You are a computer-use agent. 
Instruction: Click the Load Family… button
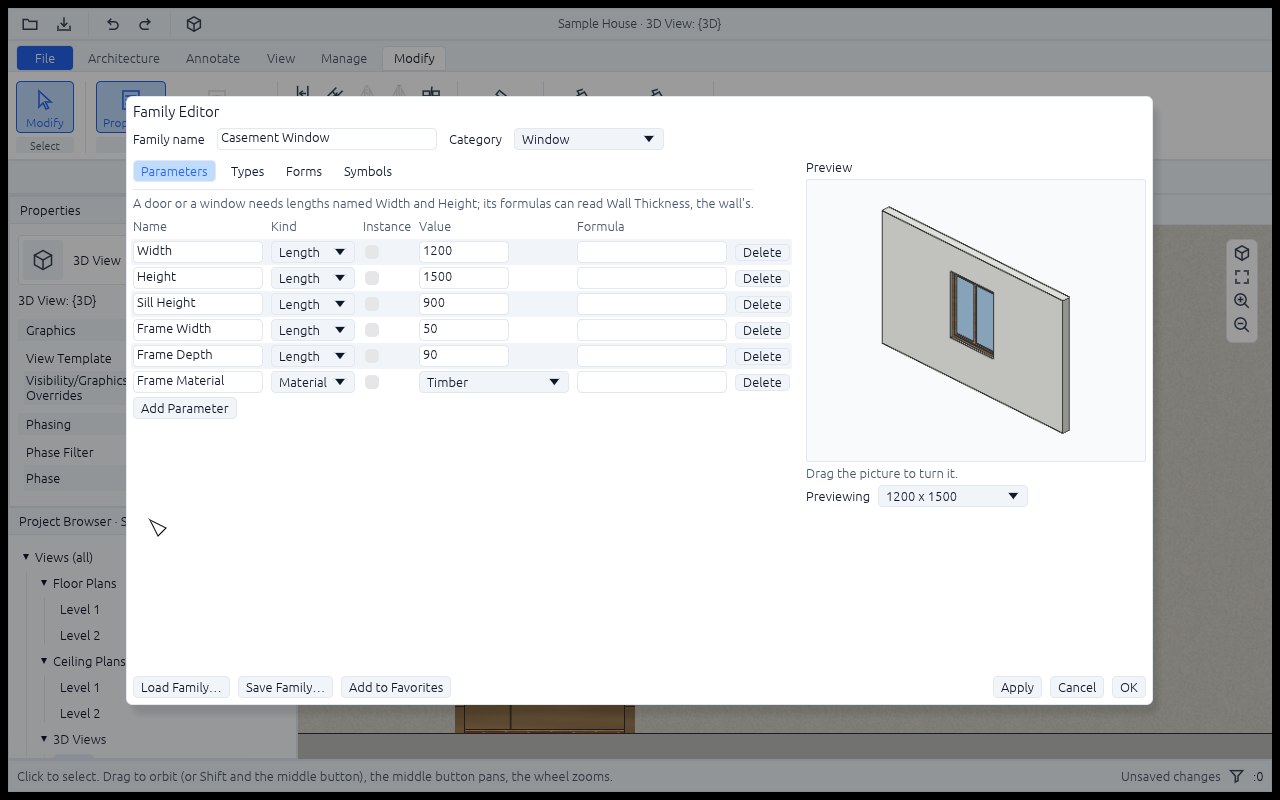(181, 687)
